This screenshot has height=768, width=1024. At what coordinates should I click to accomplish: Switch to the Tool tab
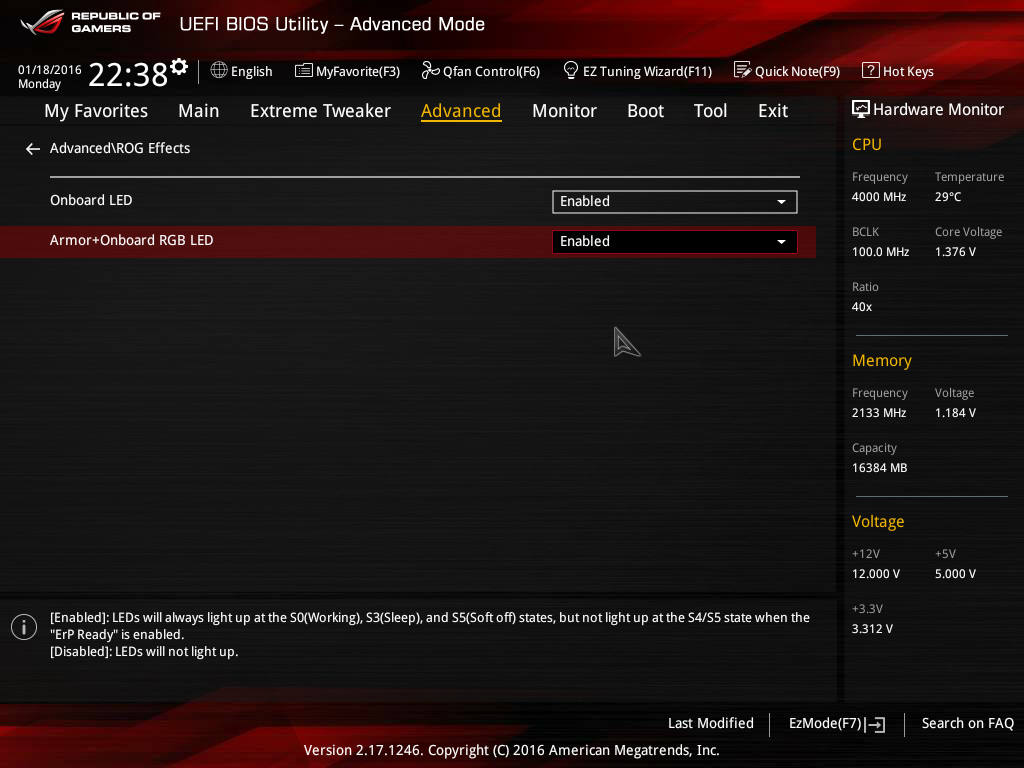pos(711,111)
